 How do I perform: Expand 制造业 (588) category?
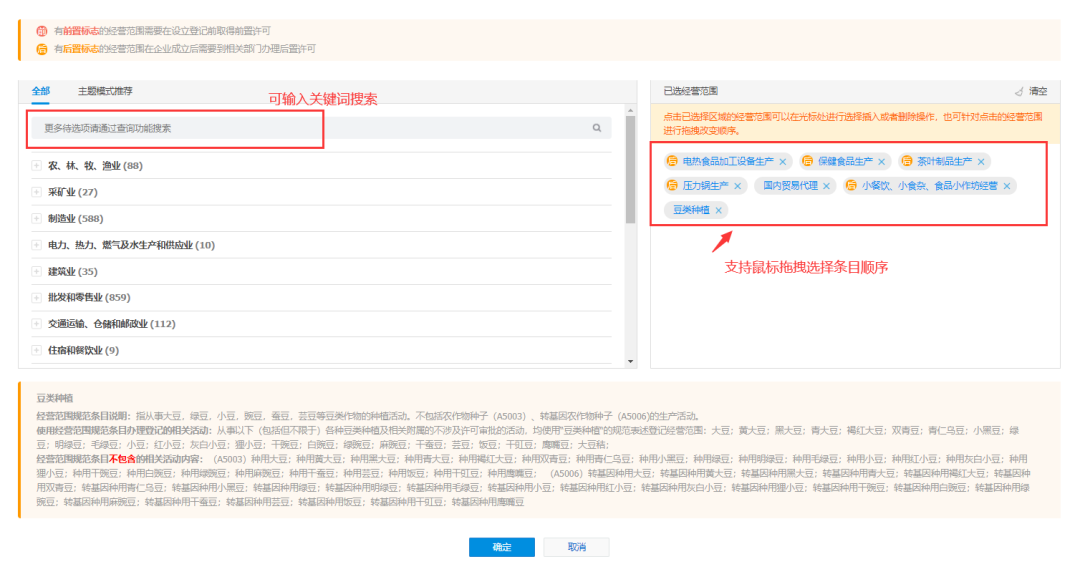coord(37,218)
